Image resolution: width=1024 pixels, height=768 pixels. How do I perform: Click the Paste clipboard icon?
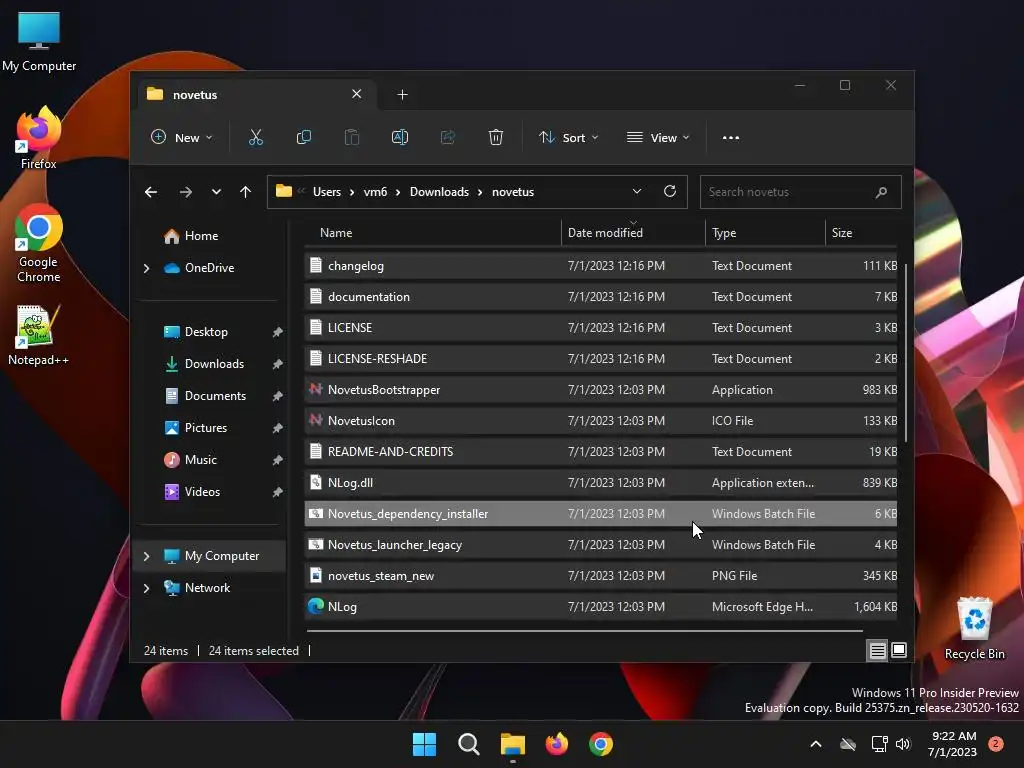tap(352, 137)
